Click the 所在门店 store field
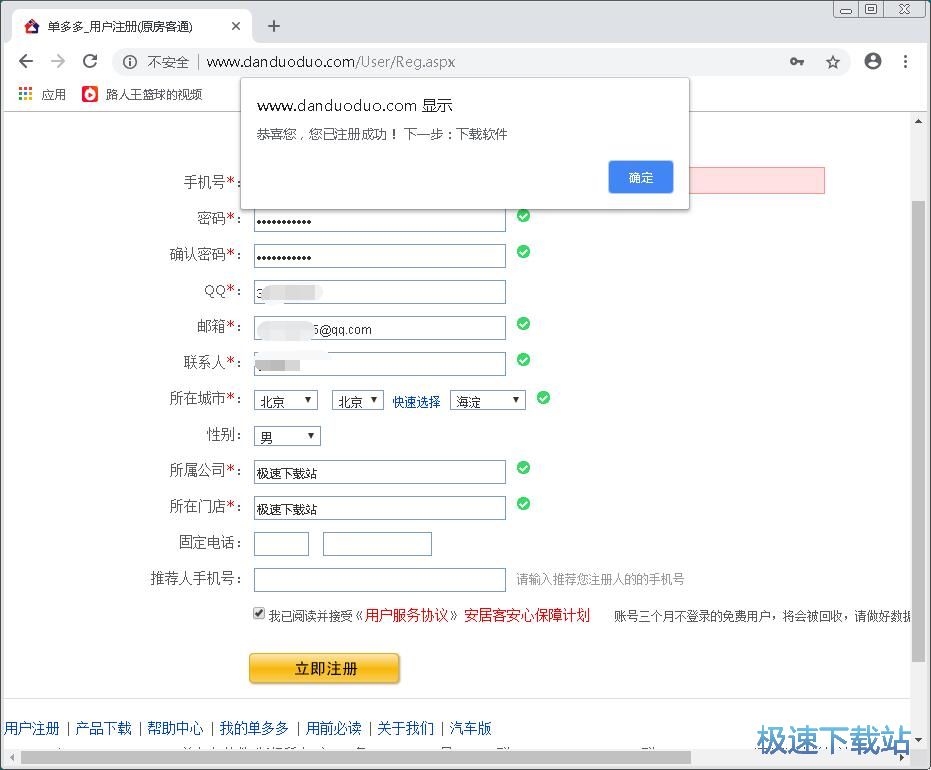 (x=380, y=508)
